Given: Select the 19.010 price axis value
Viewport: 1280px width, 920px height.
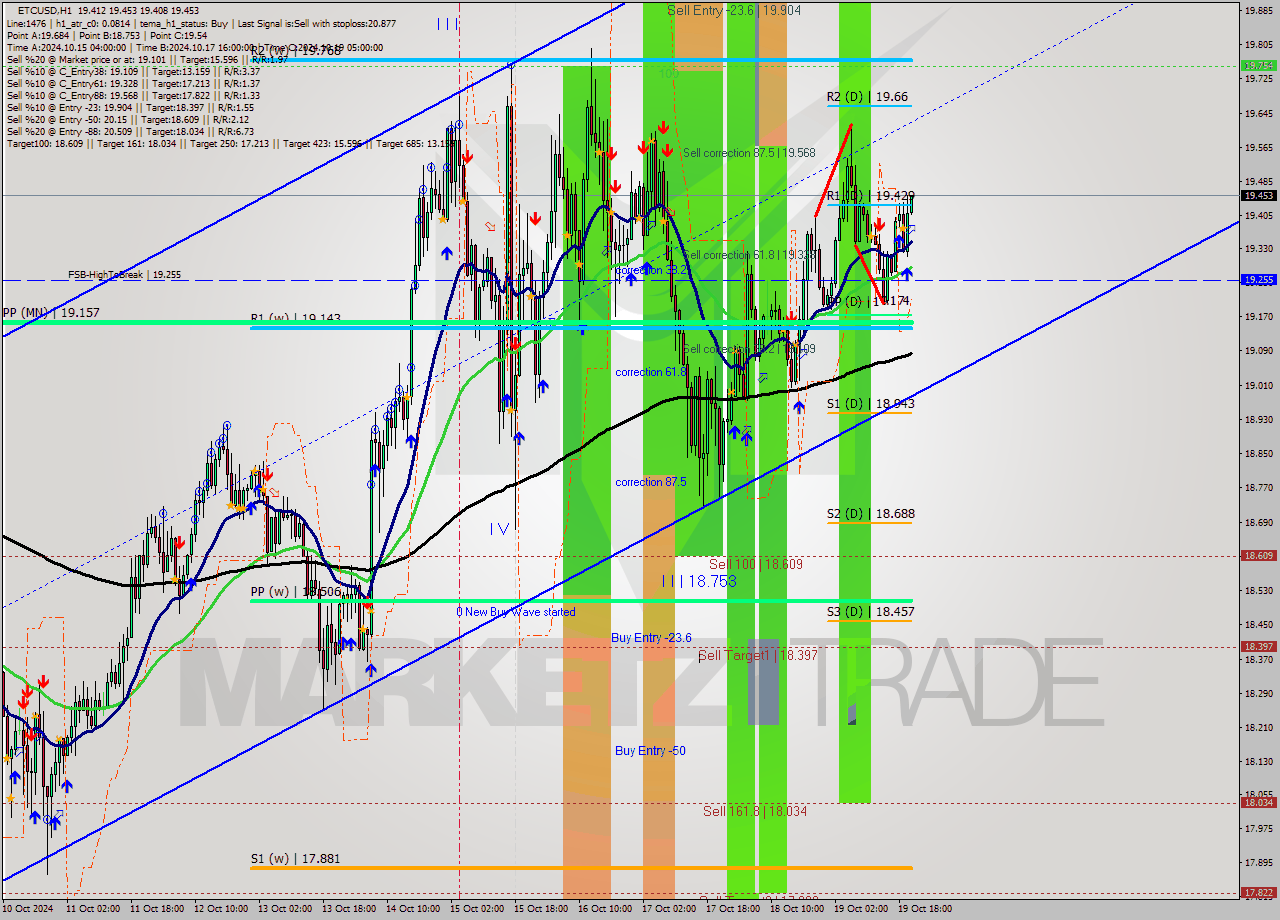Looking at the screenshot, I should pyautogui.click(x=1258, y=385).
